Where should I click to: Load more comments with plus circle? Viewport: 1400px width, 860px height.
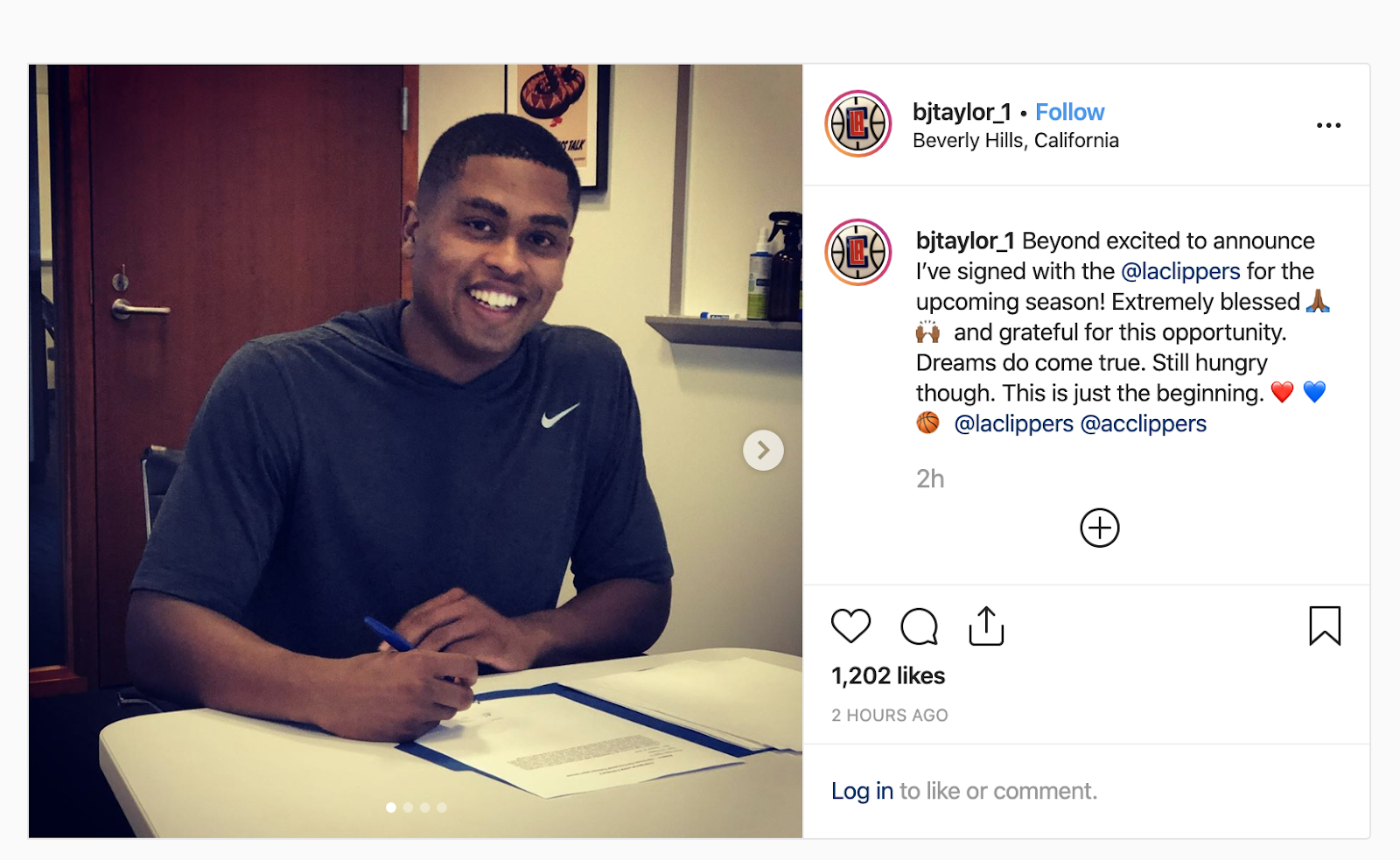click(1100, 528)
